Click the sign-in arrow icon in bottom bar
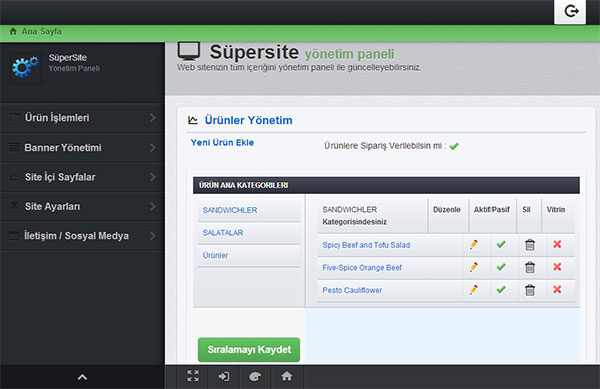600x389 pixels. click(x=224, y=377)
